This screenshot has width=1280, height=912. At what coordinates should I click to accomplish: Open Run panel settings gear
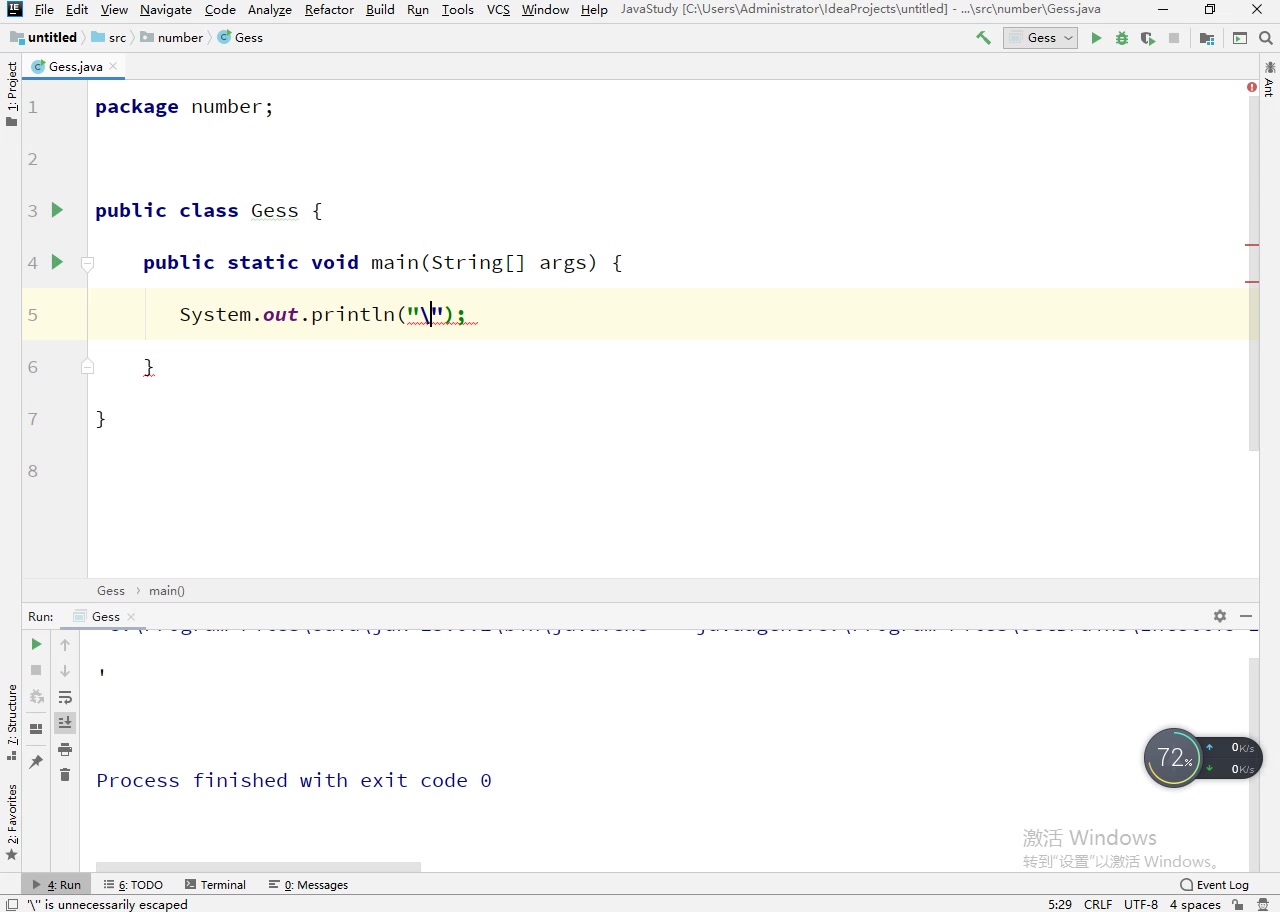(x=1220, y=616)
